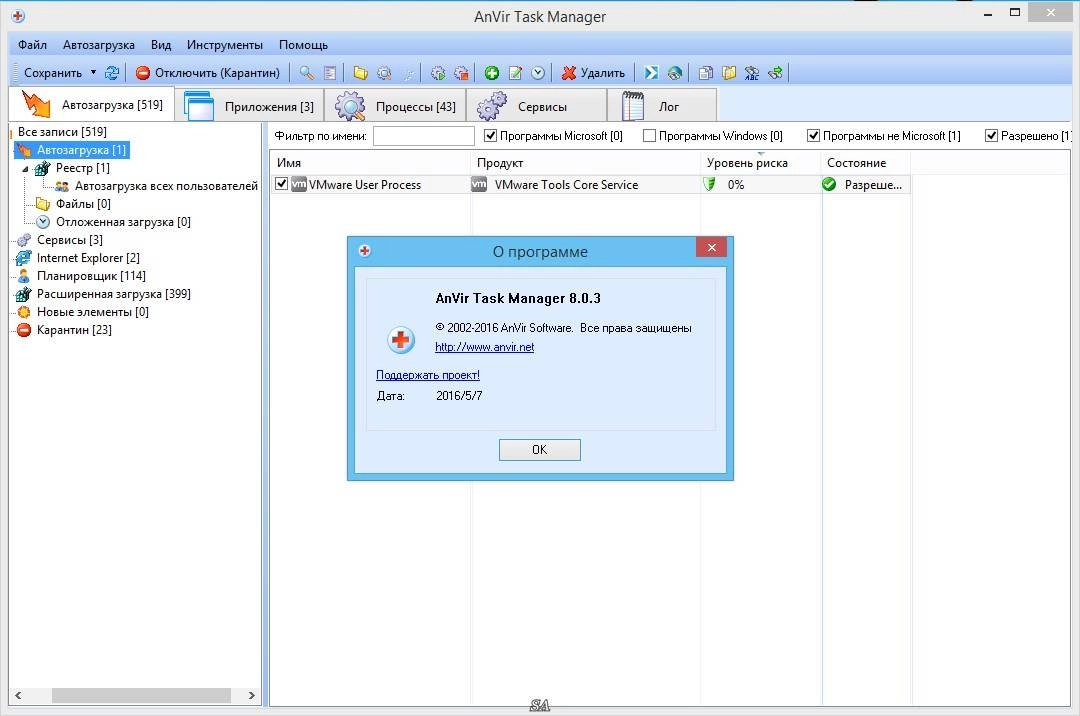Image resolution: width=1080 pixels, height=716 pixels.
Task: Click the yellow book icon in toolbar
Action: point(729,72)
